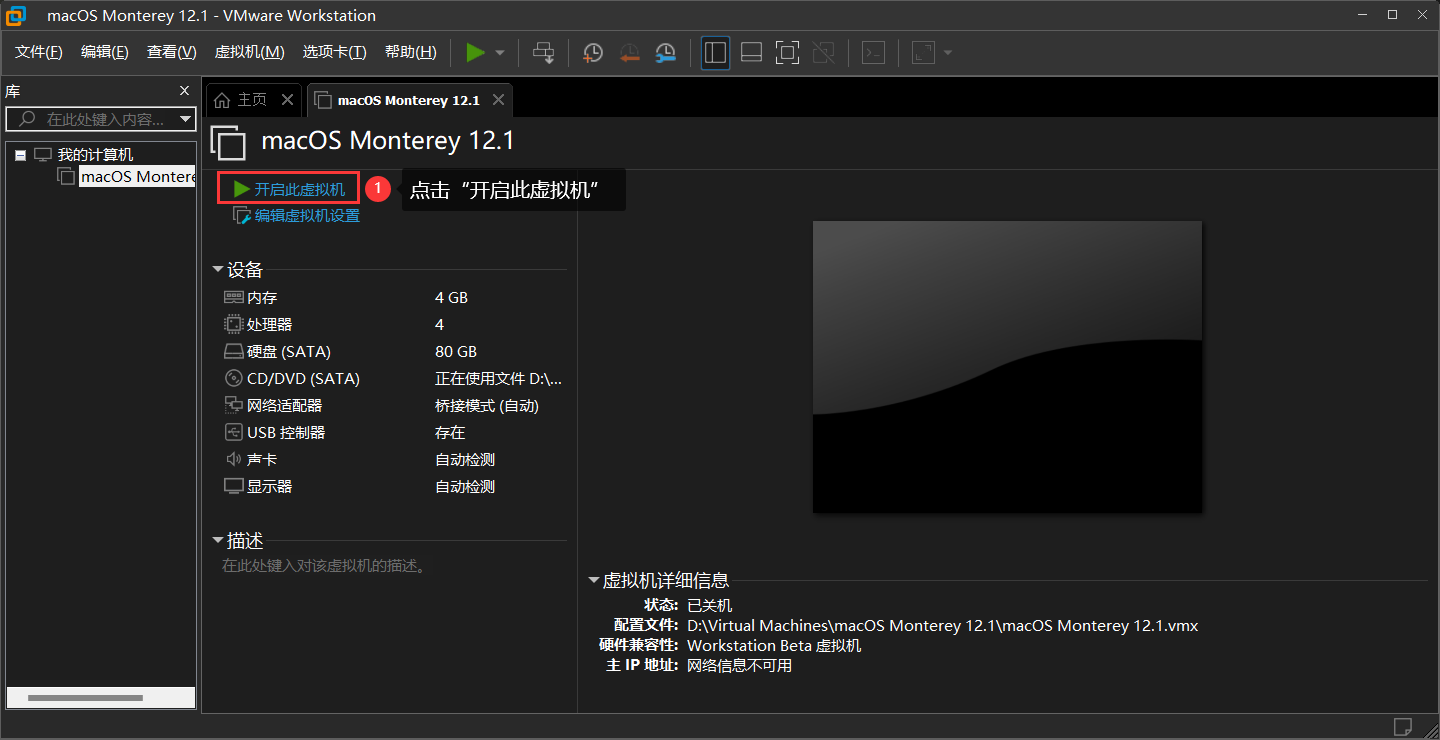Collapse the 设备 section
The height and width of the screenshot is (740, 1440).
[x=218, y=270]
